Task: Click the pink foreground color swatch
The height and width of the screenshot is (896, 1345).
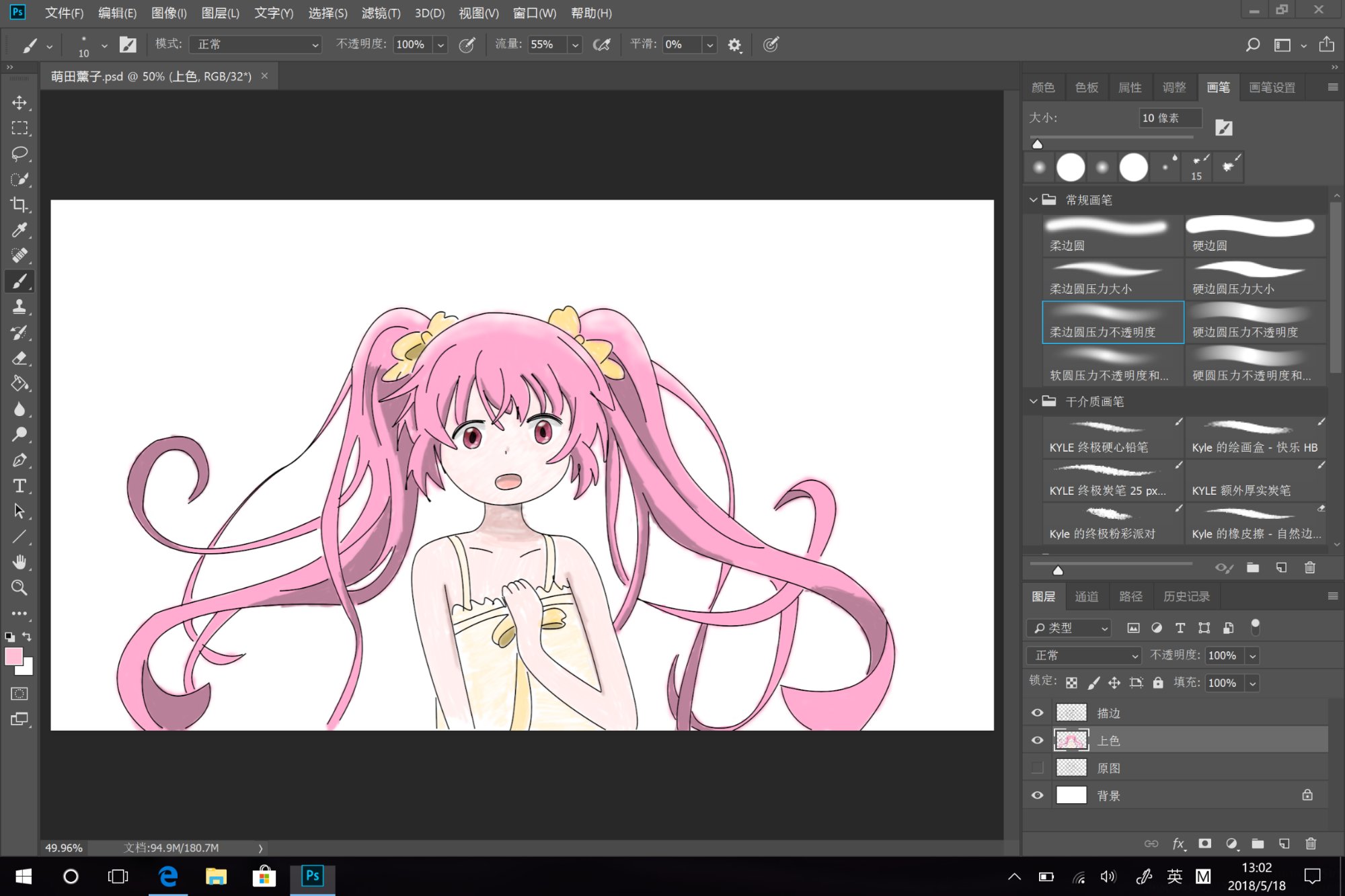Action: pyautogui.click(x=13, y=656)
